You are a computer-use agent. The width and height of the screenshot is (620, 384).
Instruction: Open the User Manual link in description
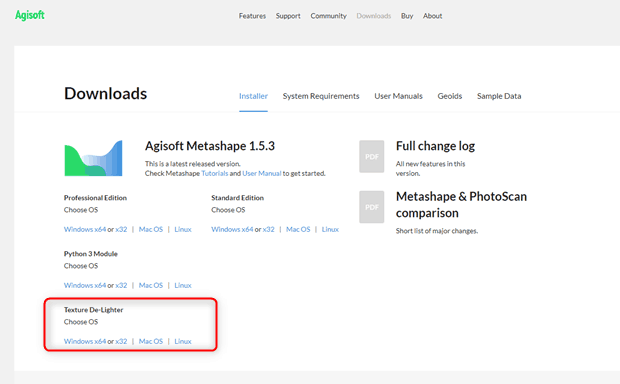262,173
